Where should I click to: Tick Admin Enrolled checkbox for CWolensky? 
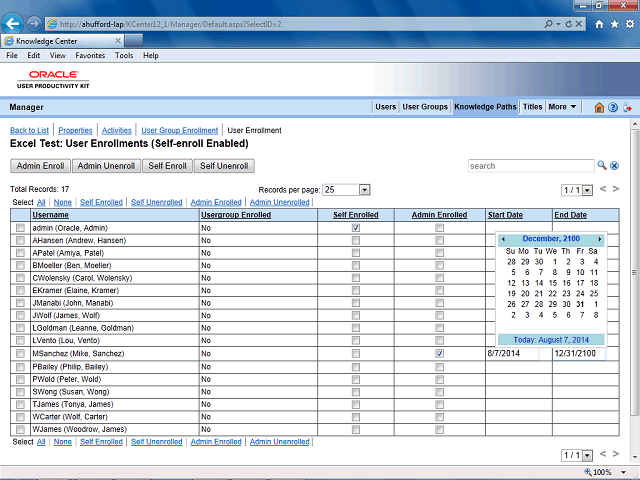[x=439, y=278]
